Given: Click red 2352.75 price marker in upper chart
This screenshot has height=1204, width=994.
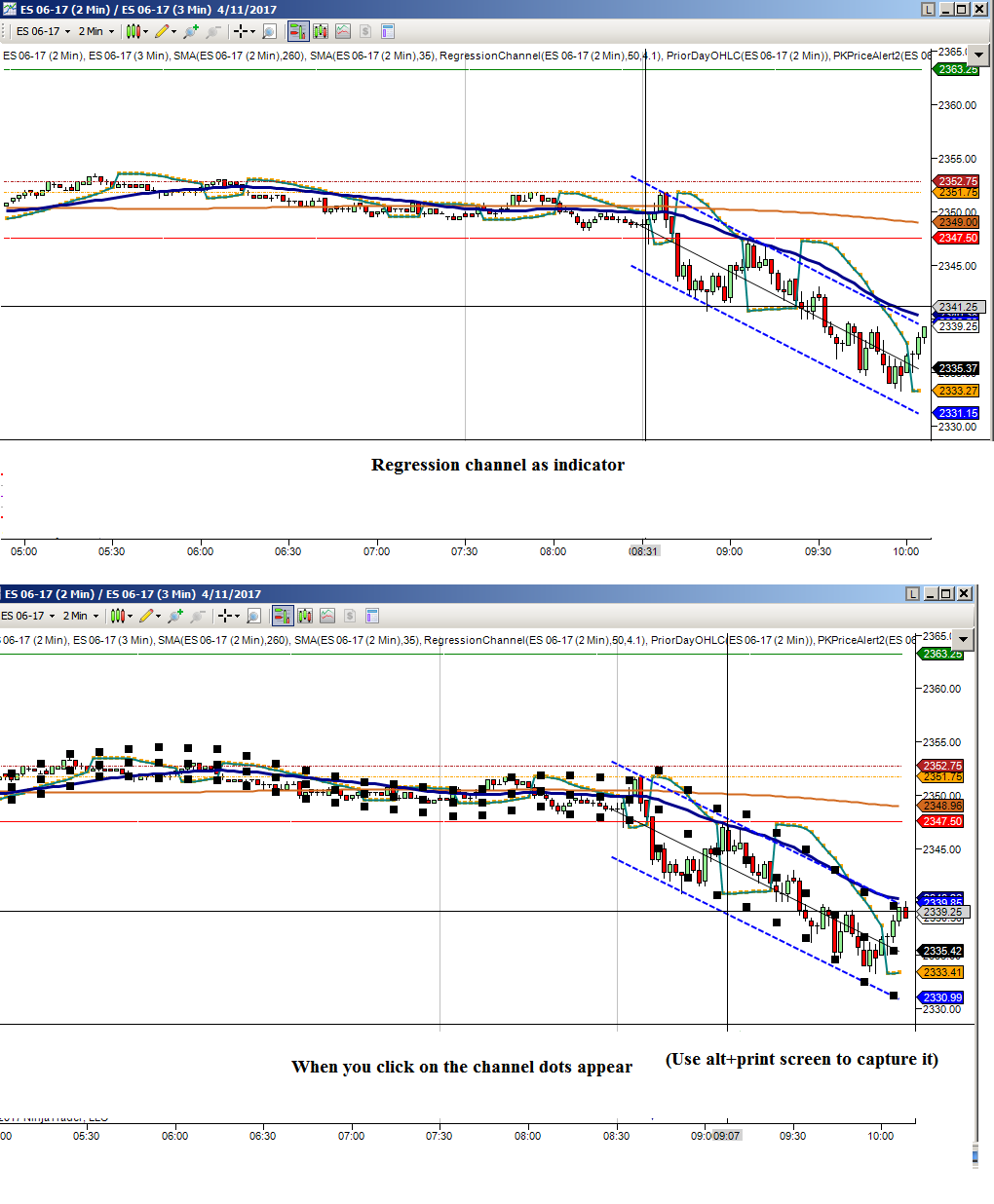Looking at the screenshot, I should pos(957,181).
